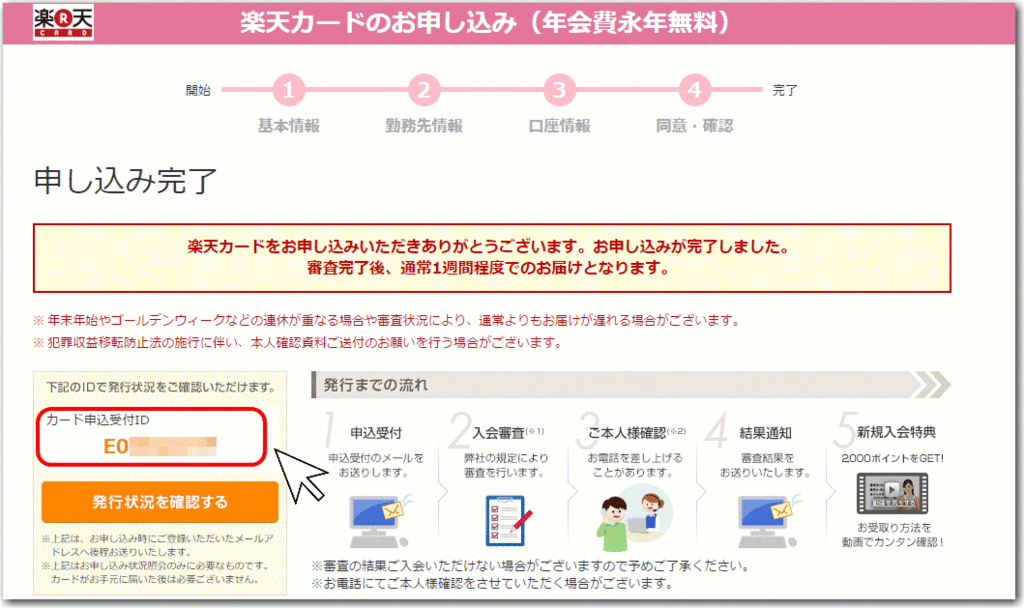Click the 新規入会特典 step title
This screenshot has width=1024, height=608.
coord(896,432)
